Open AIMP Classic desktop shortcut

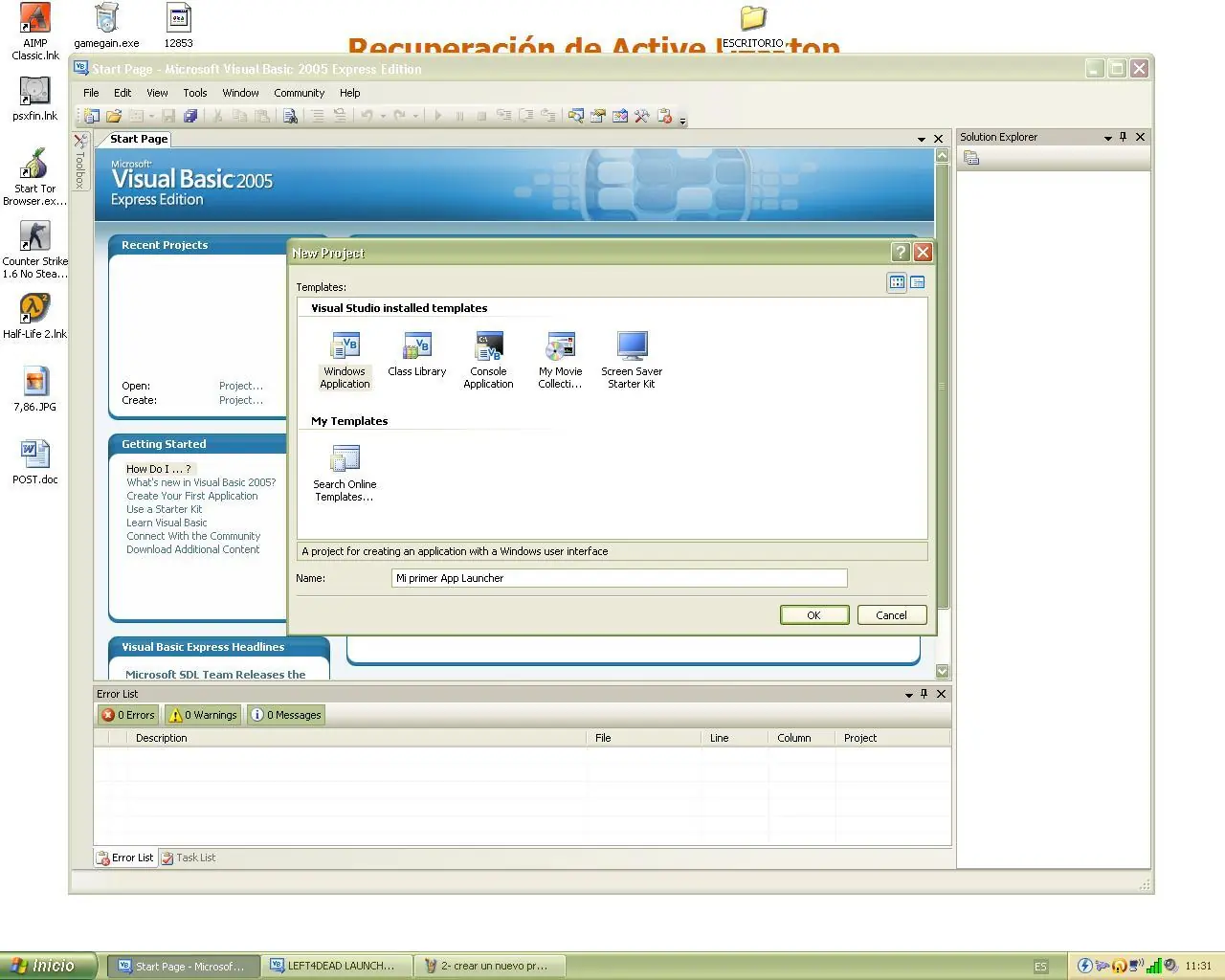click(35, 32)
